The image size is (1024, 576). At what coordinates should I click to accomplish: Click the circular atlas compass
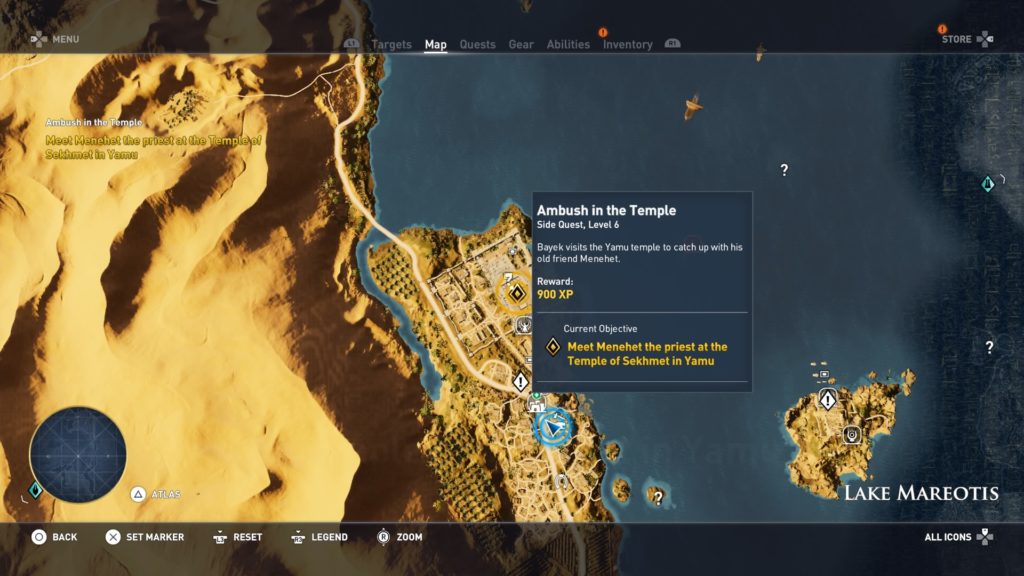pos(78,455)
